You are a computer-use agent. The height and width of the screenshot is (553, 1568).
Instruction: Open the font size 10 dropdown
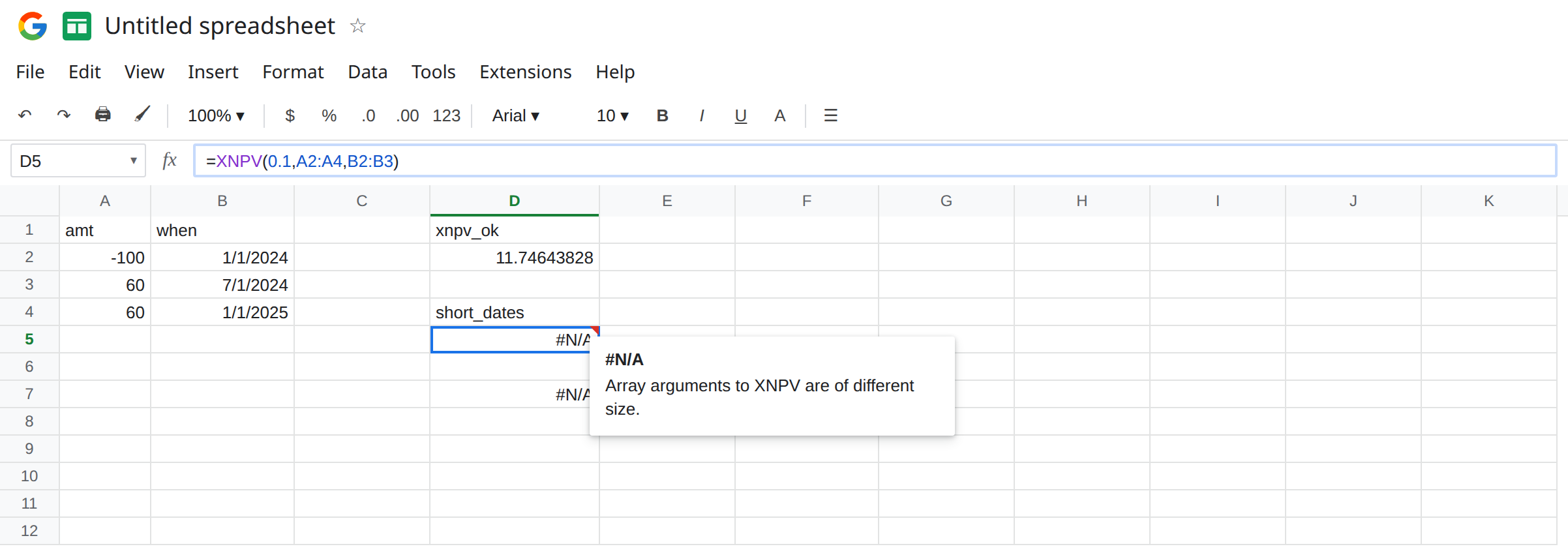(612, 115)
